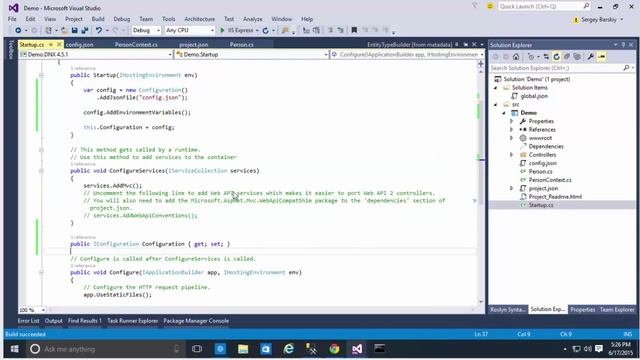Click the yellow feedback smiley icon

click(x=490, y=6)
